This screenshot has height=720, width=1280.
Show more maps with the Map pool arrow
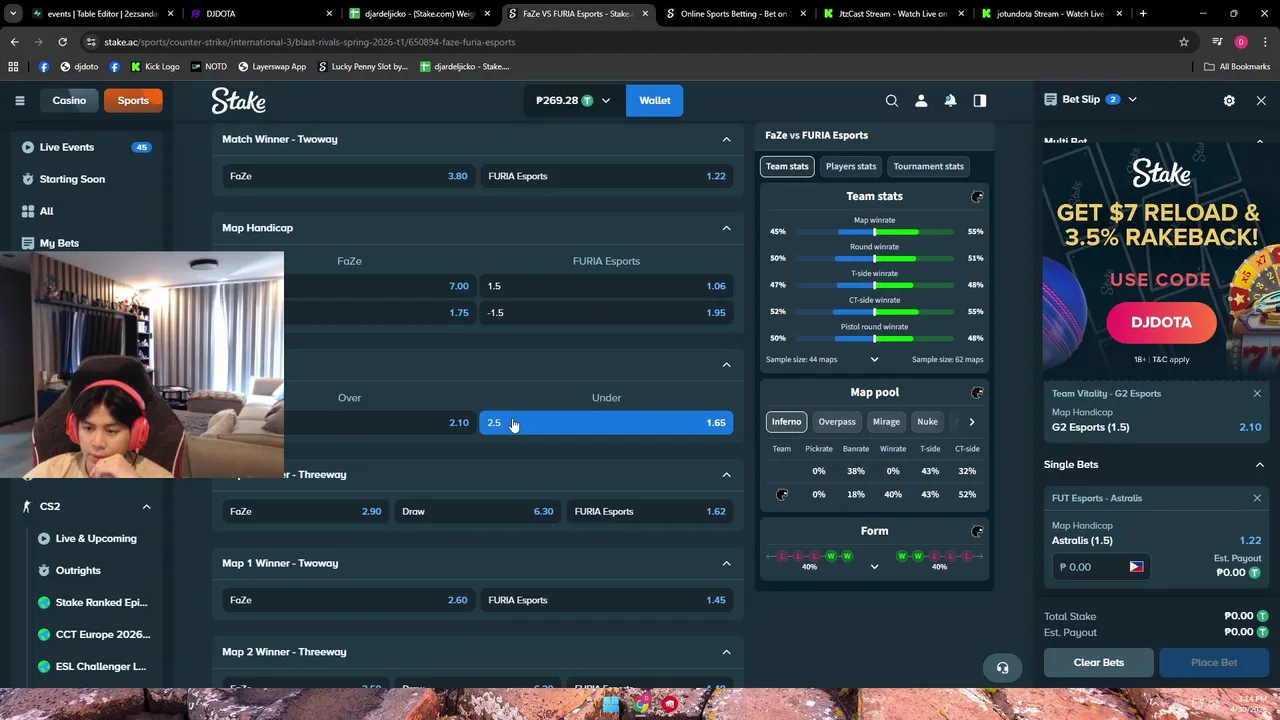971,422
